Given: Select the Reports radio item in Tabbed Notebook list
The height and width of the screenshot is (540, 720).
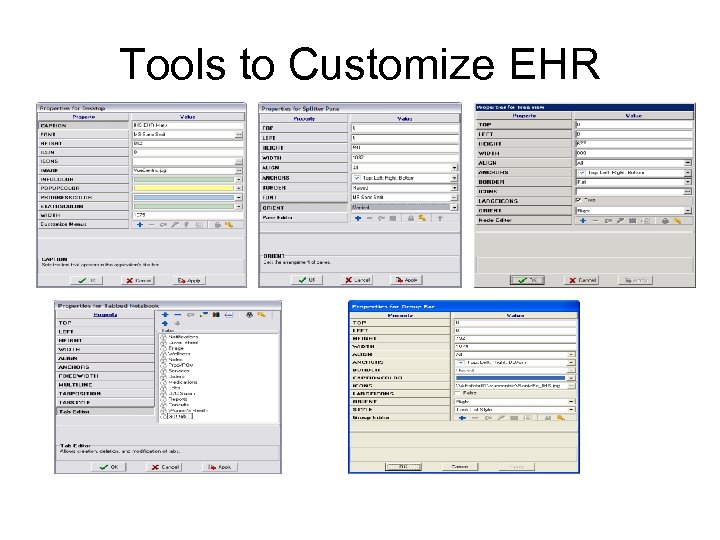Looking at the screenshot, I should tap(163, 399).
